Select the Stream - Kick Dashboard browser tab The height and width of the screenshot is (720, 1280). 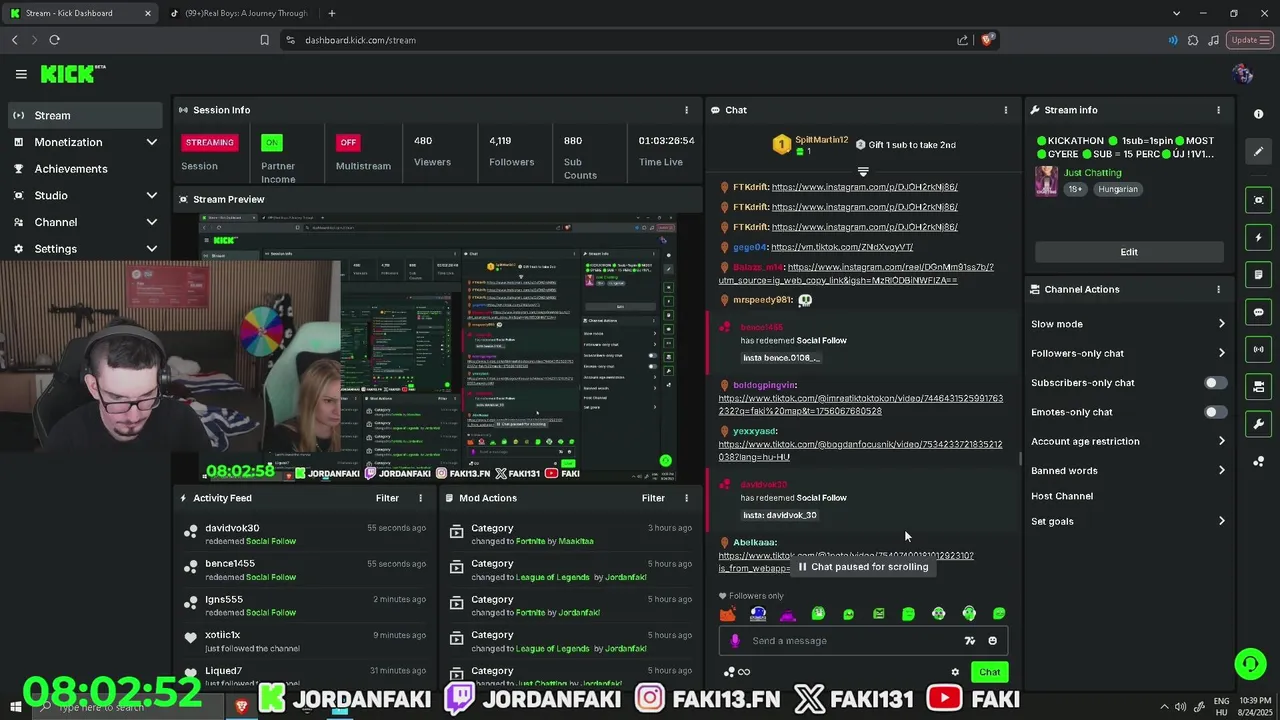(80, 13)
